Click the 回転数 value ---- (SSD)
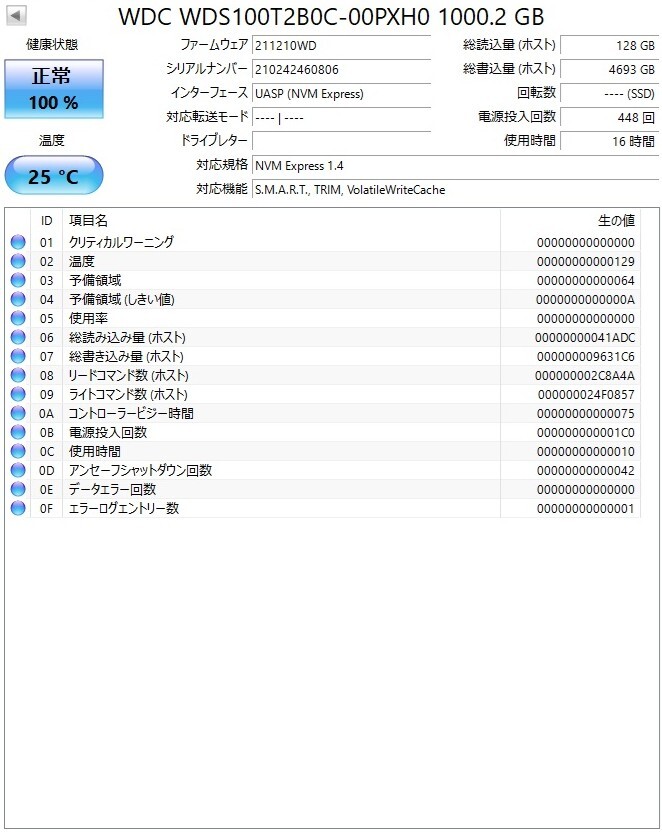Screen dimensions: 662x832 click(x=609, y=93)
